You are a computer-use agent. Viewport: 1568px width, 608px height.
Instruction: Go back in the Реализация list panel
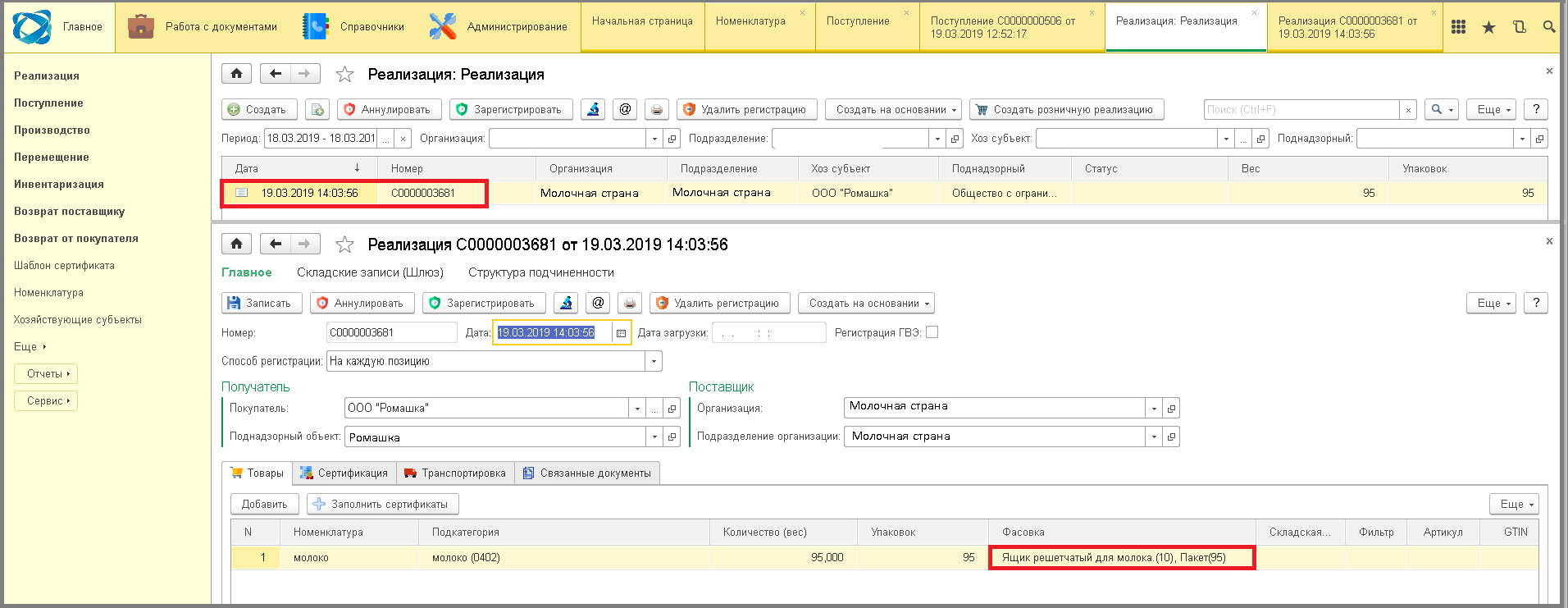(x=276, y=74)
